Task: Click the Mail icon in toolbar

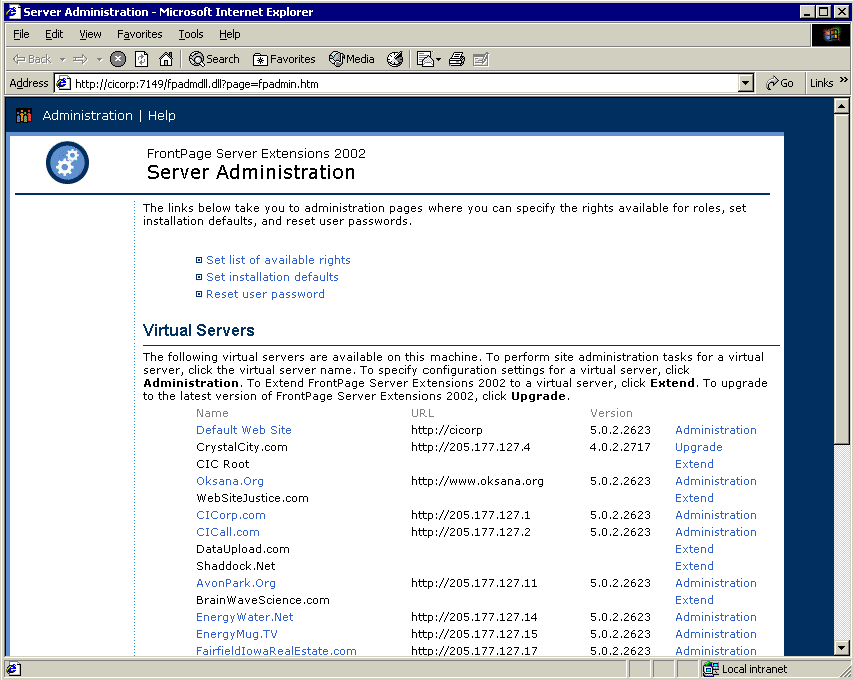Action: coord(424,59)
